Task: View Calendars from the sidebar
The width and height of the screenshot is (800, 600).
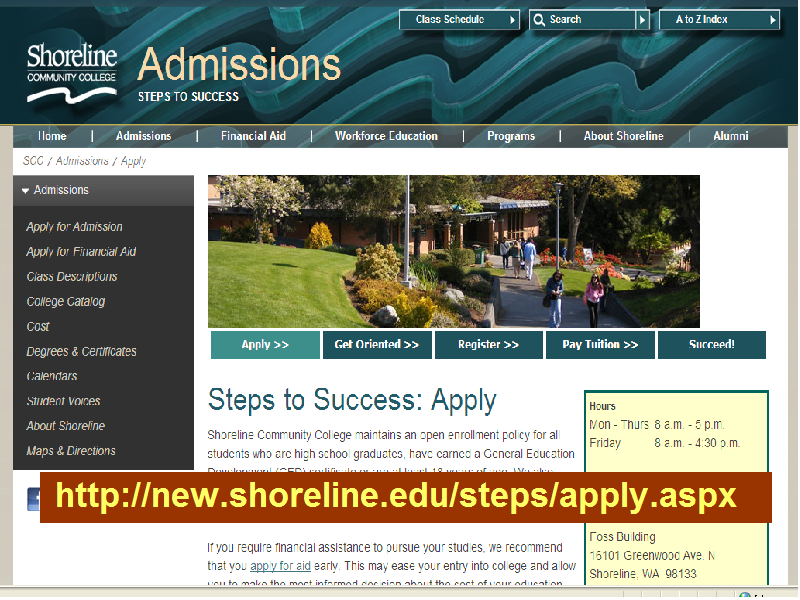Action: pos(52,377)
